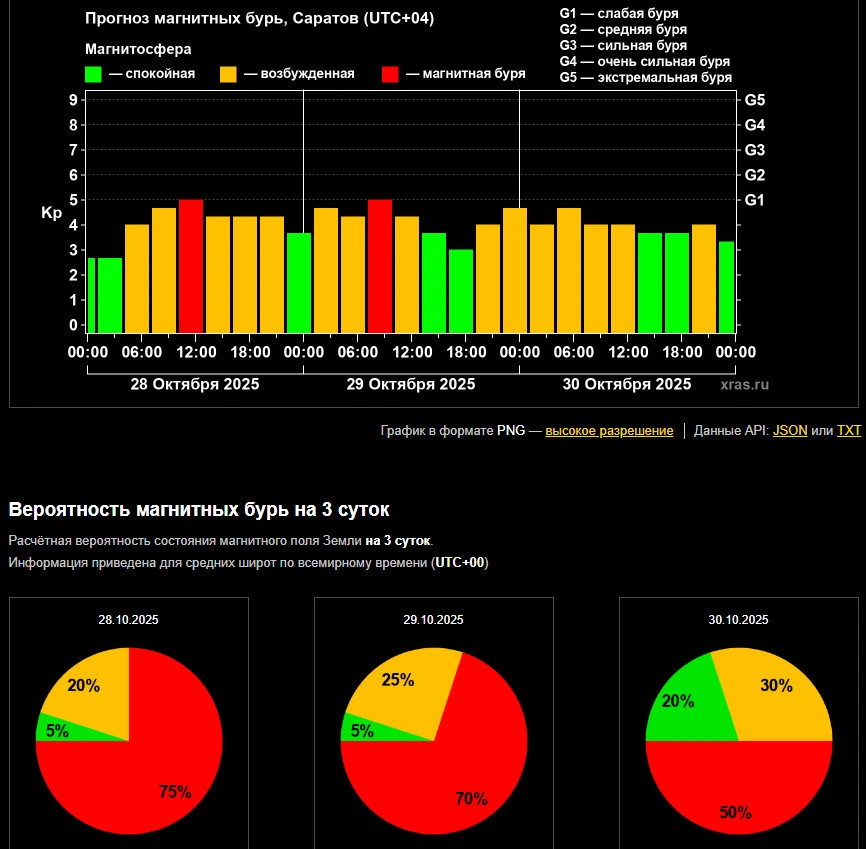Screen dimensions: 866x849
Task: Open the 'высокое разрешение' PNG link
Action: (x=609, y=431)
